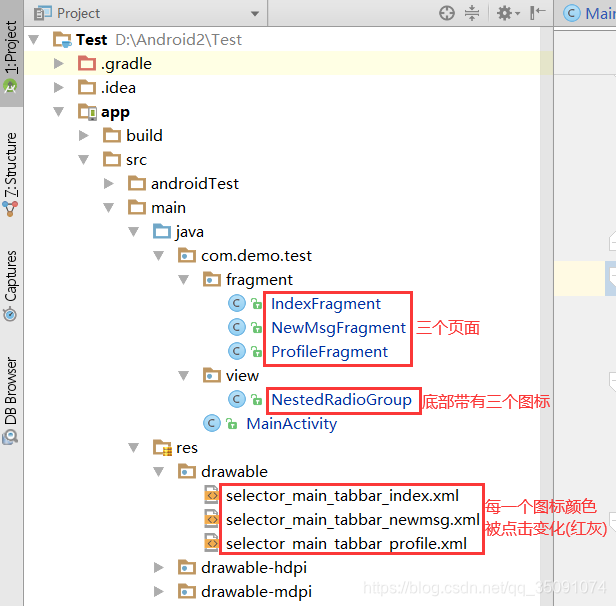The width and height of the screenshot is (616, 606).
Task: Select NestedRadioGroup in the tree
Action: coord(341,400)
